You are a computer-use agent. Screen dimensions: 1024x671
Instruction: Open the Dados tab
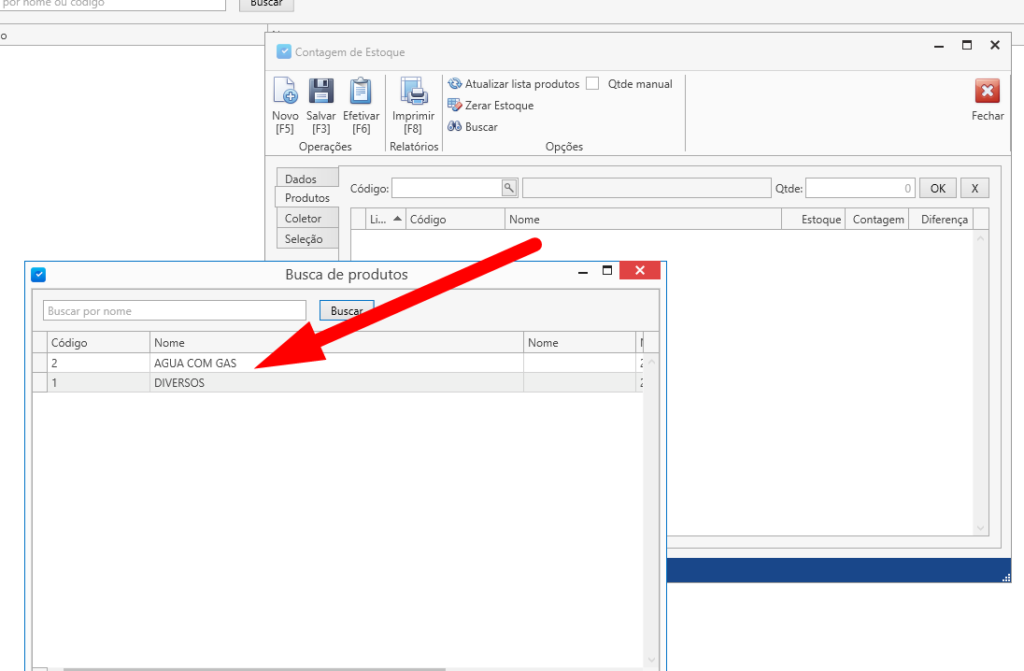point(301,179)
